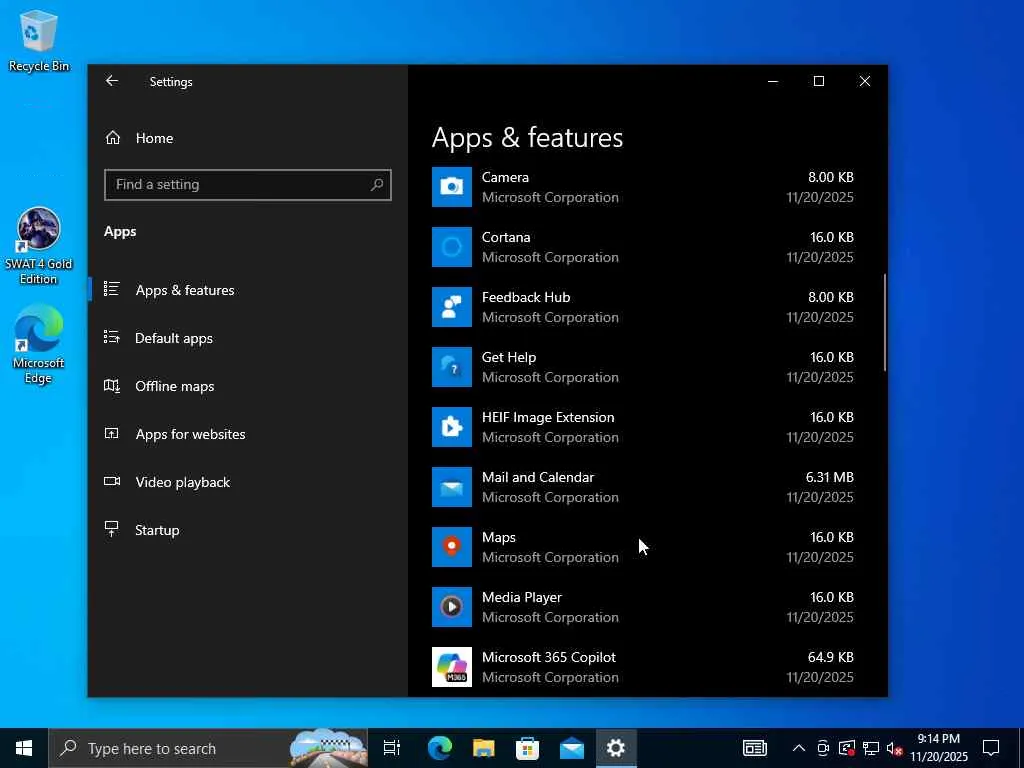Viewport: 1024px width, 768px height.
Task: Show hidden system tray icons
Action: point(798,748)
